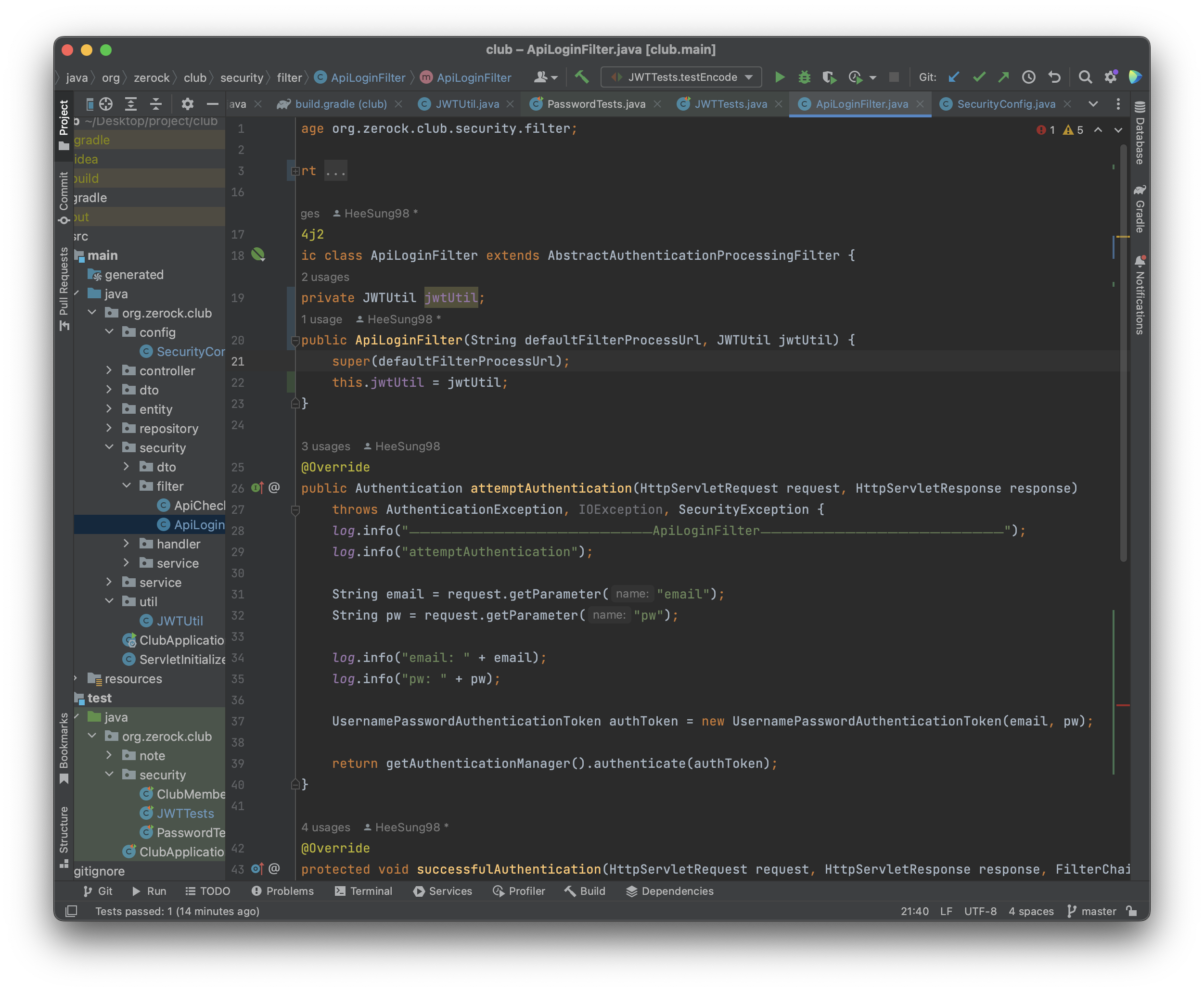Toggle the Bookmarks side panel
This screenshot has width=1204, height=992.
[64, 748]
